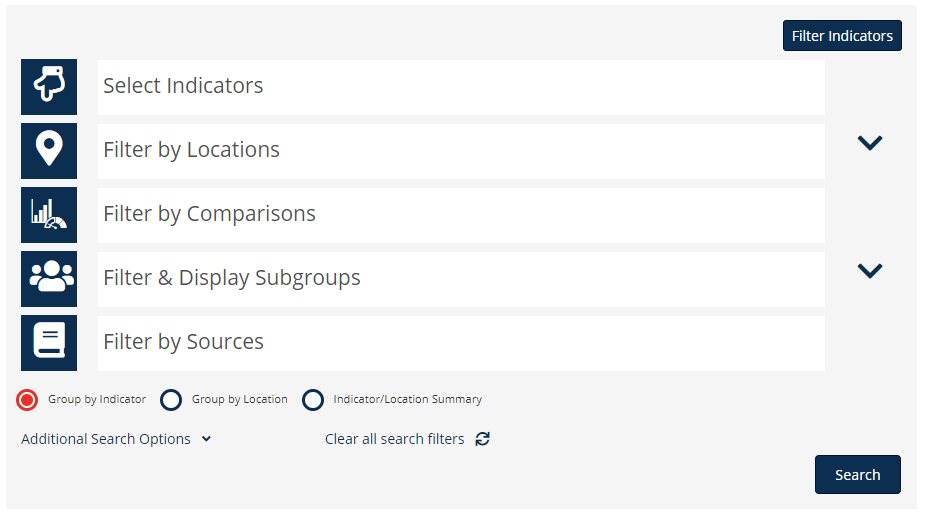928x518 pixels.
Task: Expand Additional Search Options
Action: [116, 439]
